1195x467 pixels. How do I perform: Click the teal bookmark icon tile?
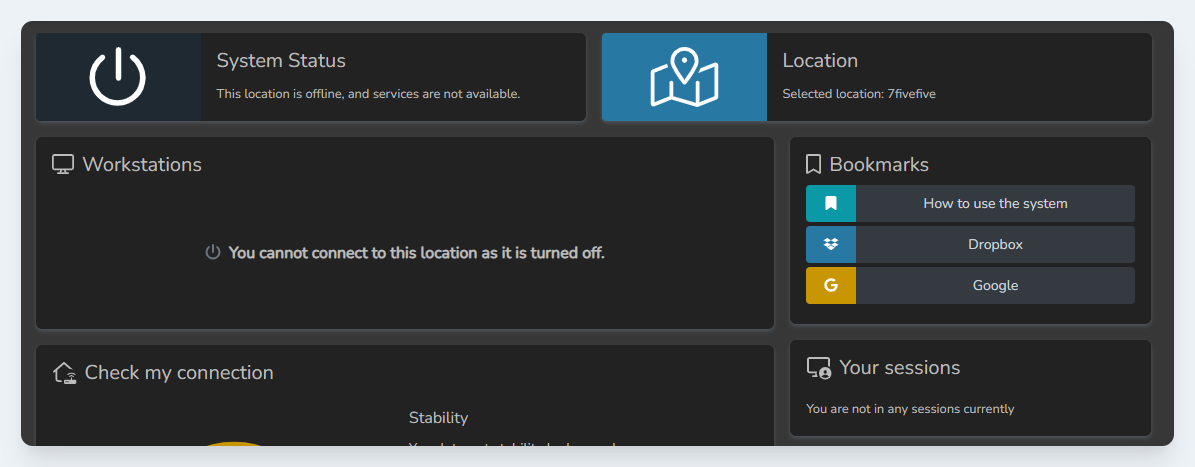(x=831, y=203)
